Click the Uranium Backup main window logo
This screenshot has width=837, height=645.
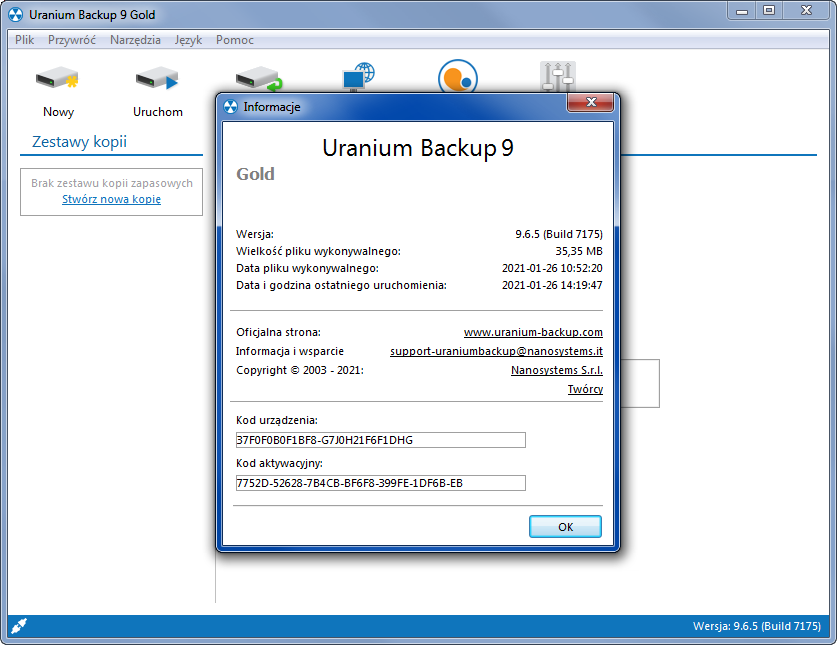coord(16,14)
